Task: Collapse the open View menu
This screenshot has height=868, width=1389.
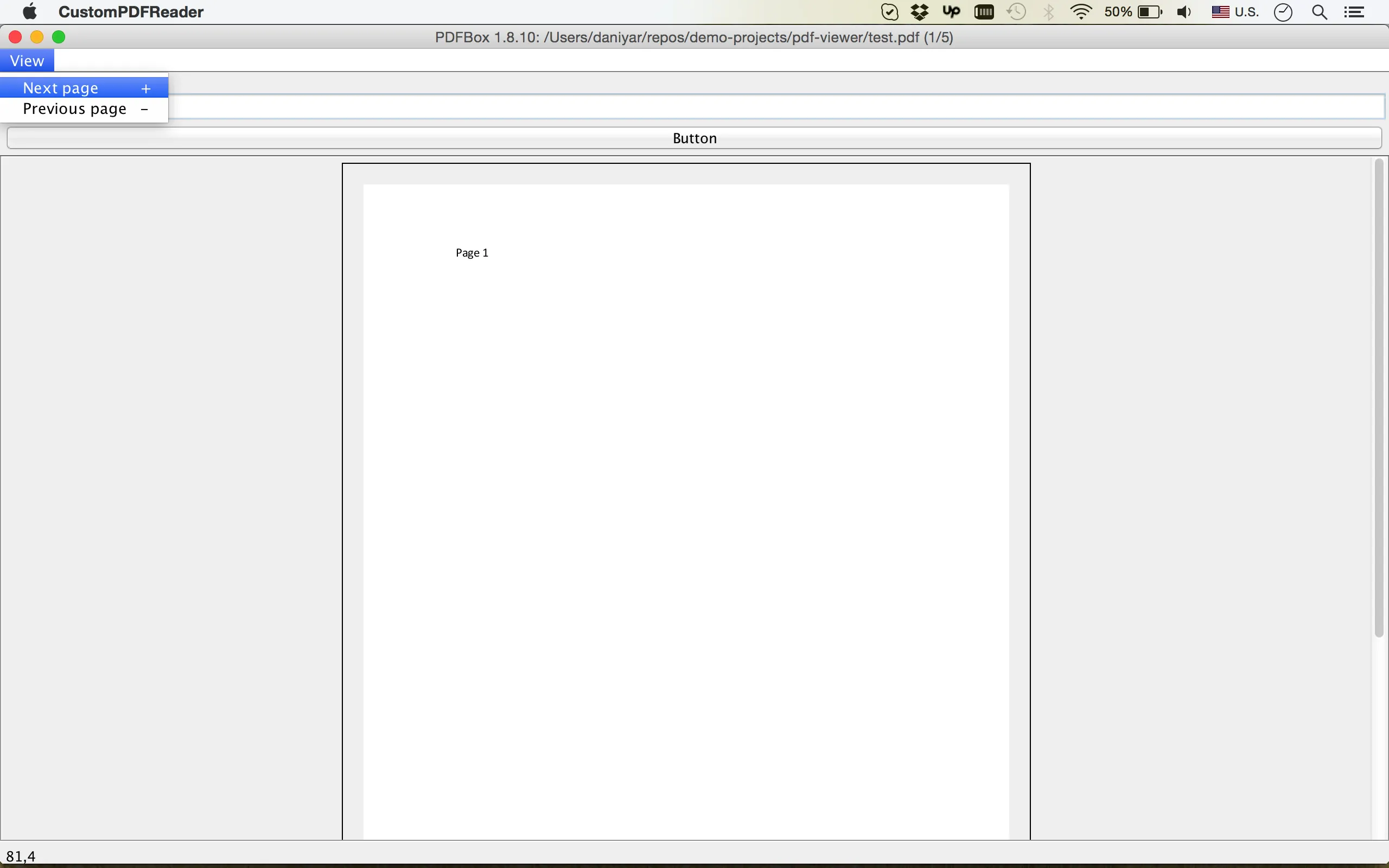Action: pyautogui.click(x=27, y=61)
